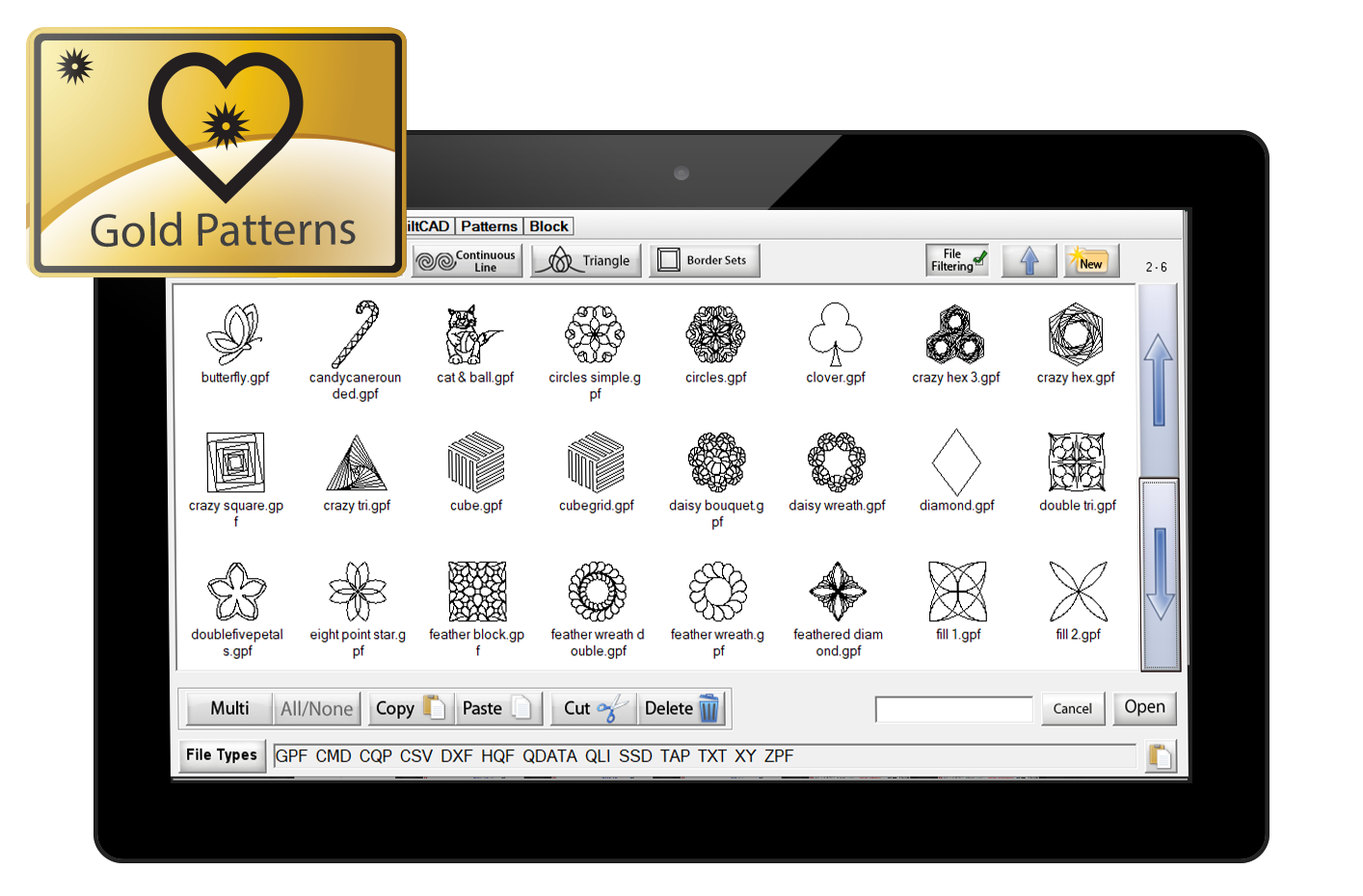Pick the daisy bouquet.gpf pattern icon
Image resolution: width=1363 pixels, height=896 pixels.
[716, 462]
